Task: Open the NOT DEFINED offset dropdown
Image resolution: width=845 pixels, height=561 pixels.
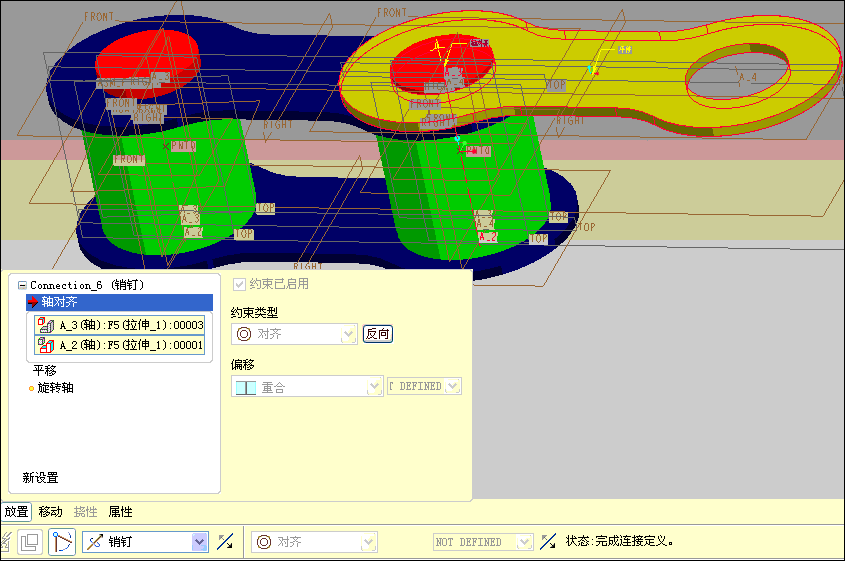Action: coord(483,542)
